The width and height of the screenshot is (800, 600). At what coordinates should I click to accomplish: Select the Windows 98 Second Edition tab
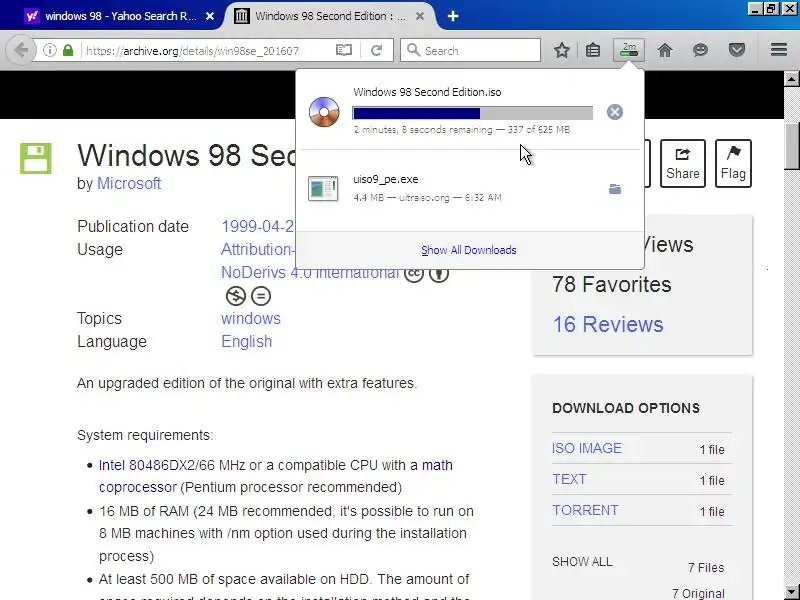tap(329, 16)
